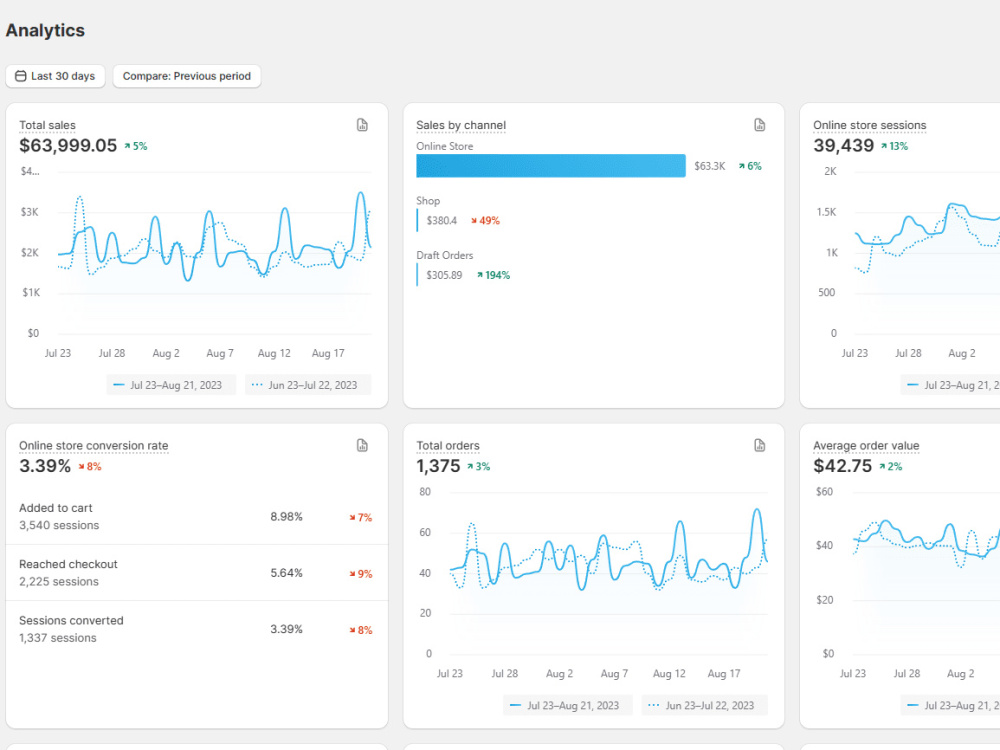Toggle the Jul 23–Aug 21 legend in Average order value
The height and width of the screenshot is (750, 1000).
[950, 705]
